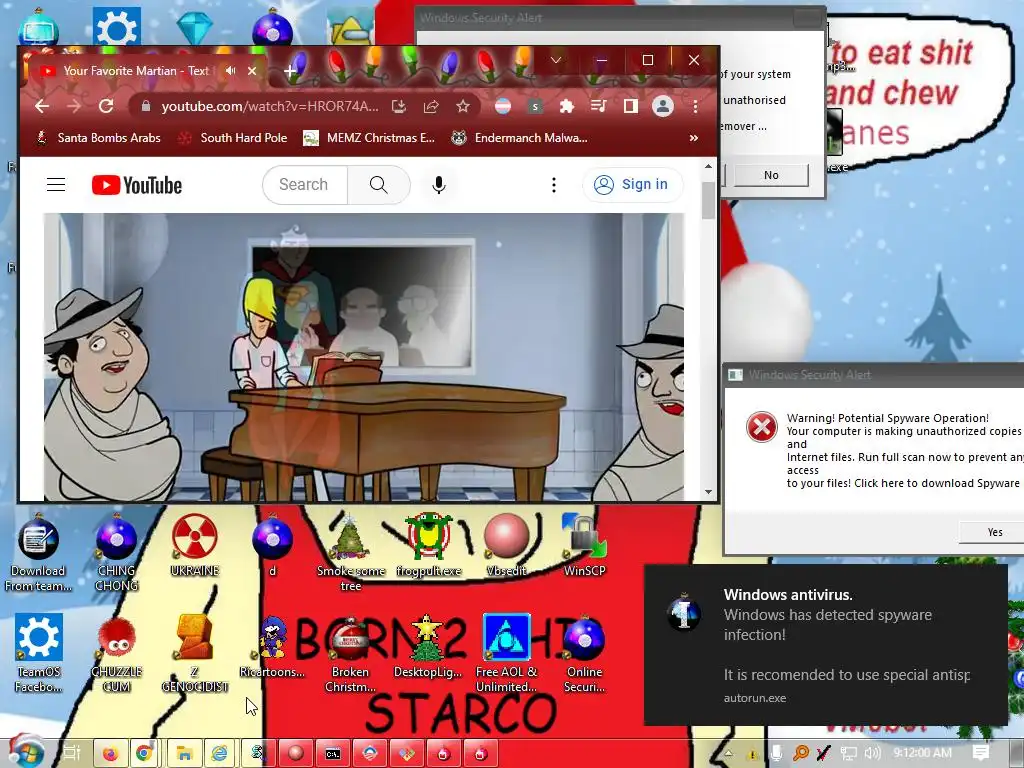Open File Explorer from taskbar
Screen dimensions: 1024x768
[x=184, y=754]
